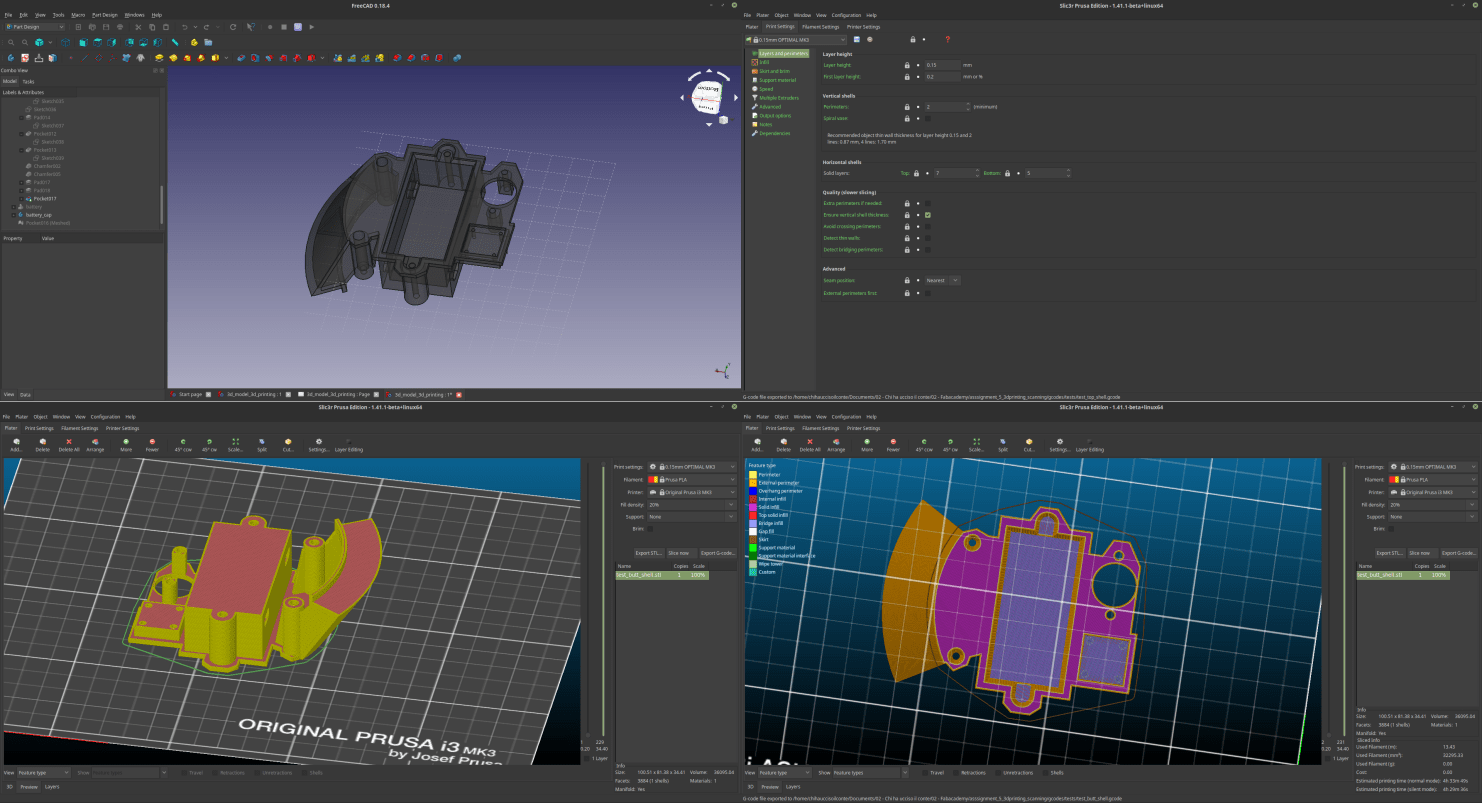Click the red question mark help icon
This screenshot has height=803, width=1482.
(x=947, y=39)
